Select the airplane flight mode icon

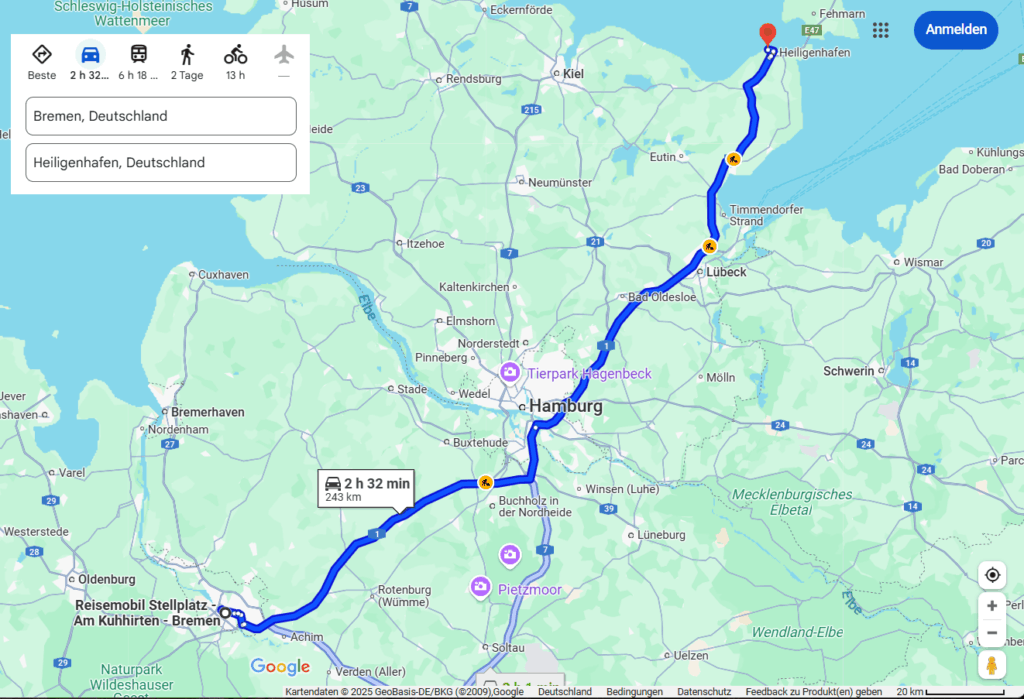[283, 55]
